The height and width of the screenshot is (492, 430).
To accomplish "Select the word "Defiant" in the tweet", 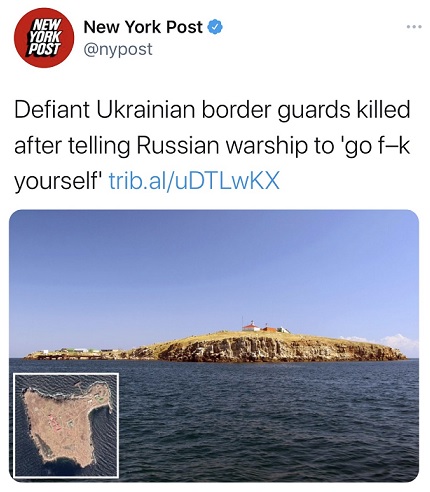I will 52,110.
